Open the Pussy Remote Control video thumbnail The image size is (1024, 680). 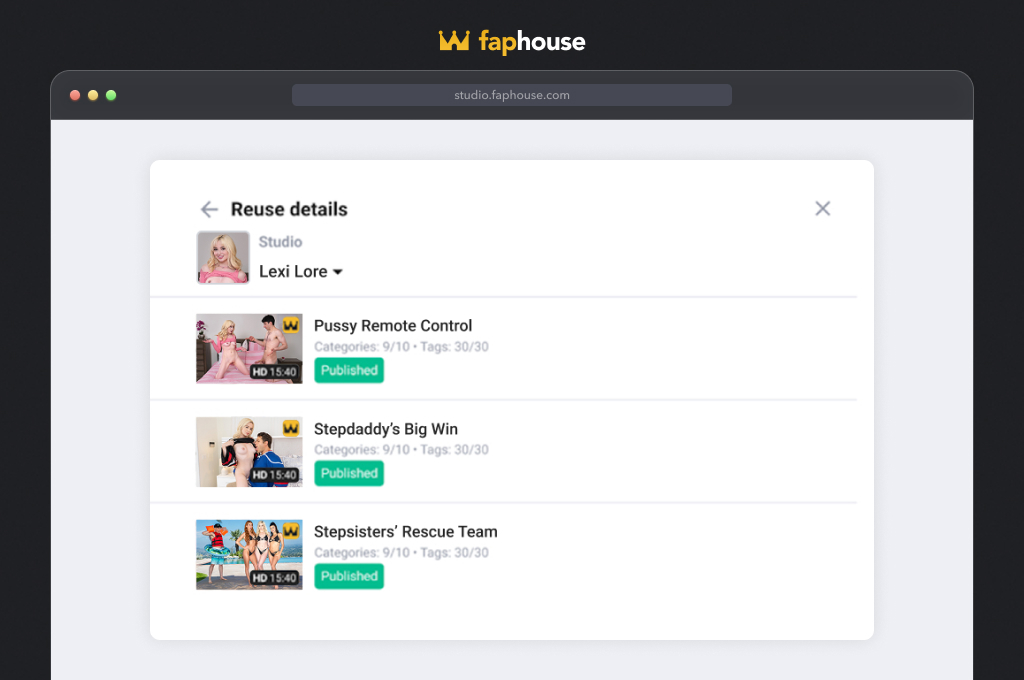click(249, 349)
